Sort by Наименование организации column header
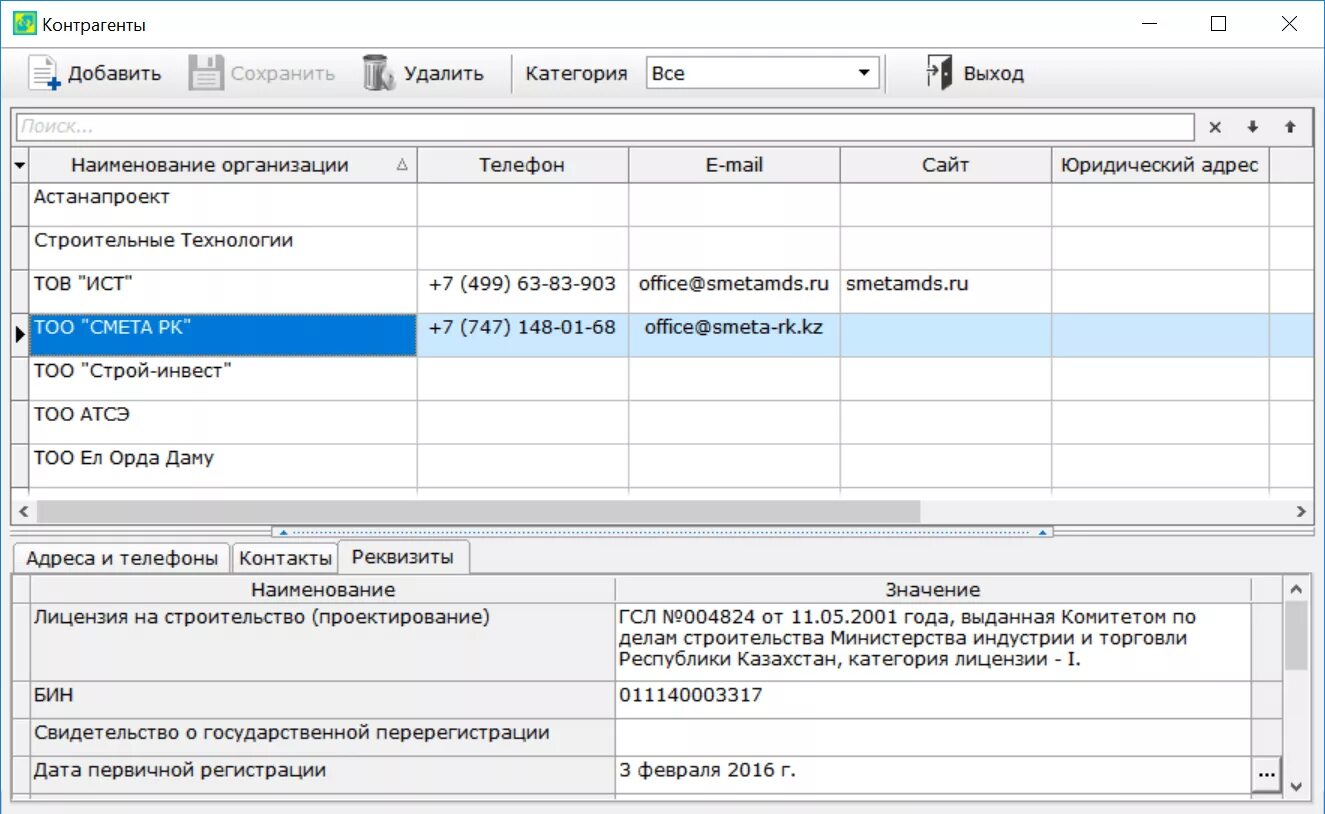 (x=223, y=165)
